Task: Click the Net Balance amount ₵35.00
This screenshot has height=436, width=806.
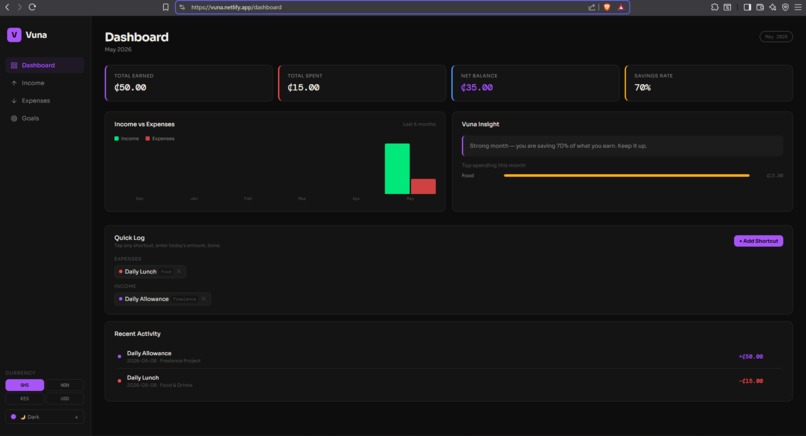Action: click(x=477, y=87)
